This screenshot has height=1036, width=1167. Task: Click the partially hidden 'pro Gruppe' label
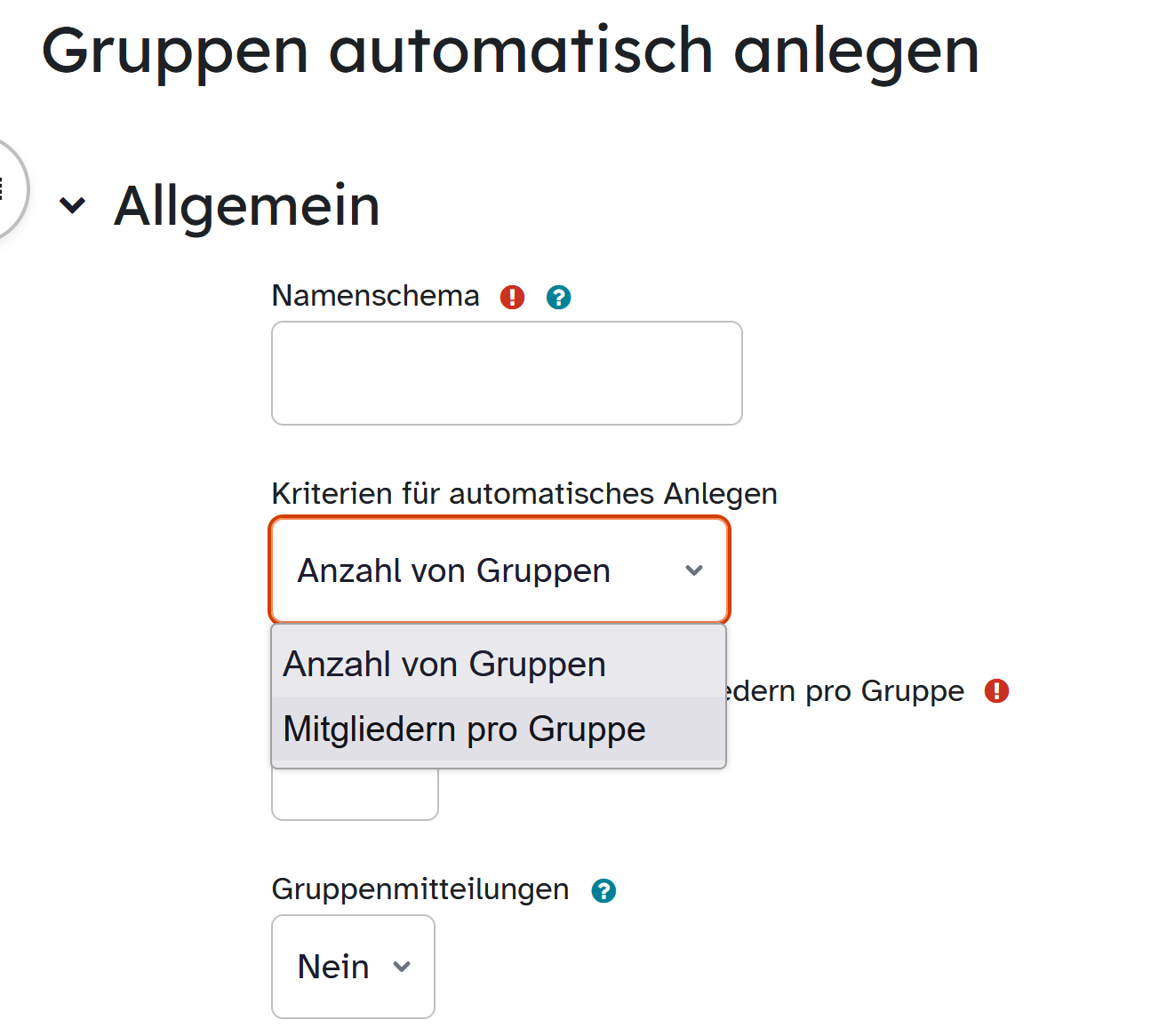tap(846, 691)
